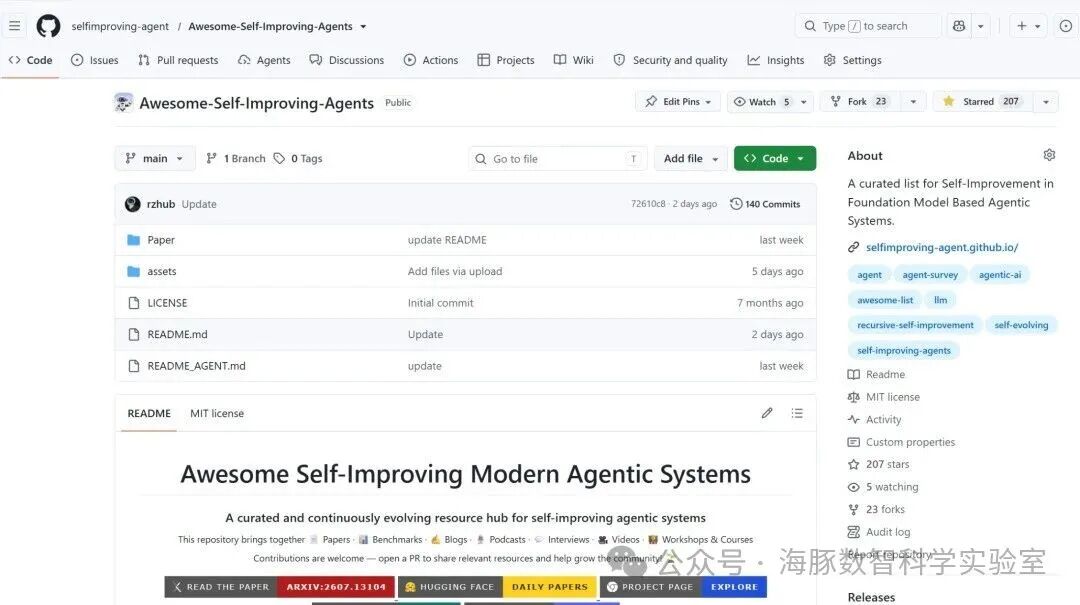Open the Add file dropdown
The width and height of the screenshot is (1080, 605).
tap(691, 158)
